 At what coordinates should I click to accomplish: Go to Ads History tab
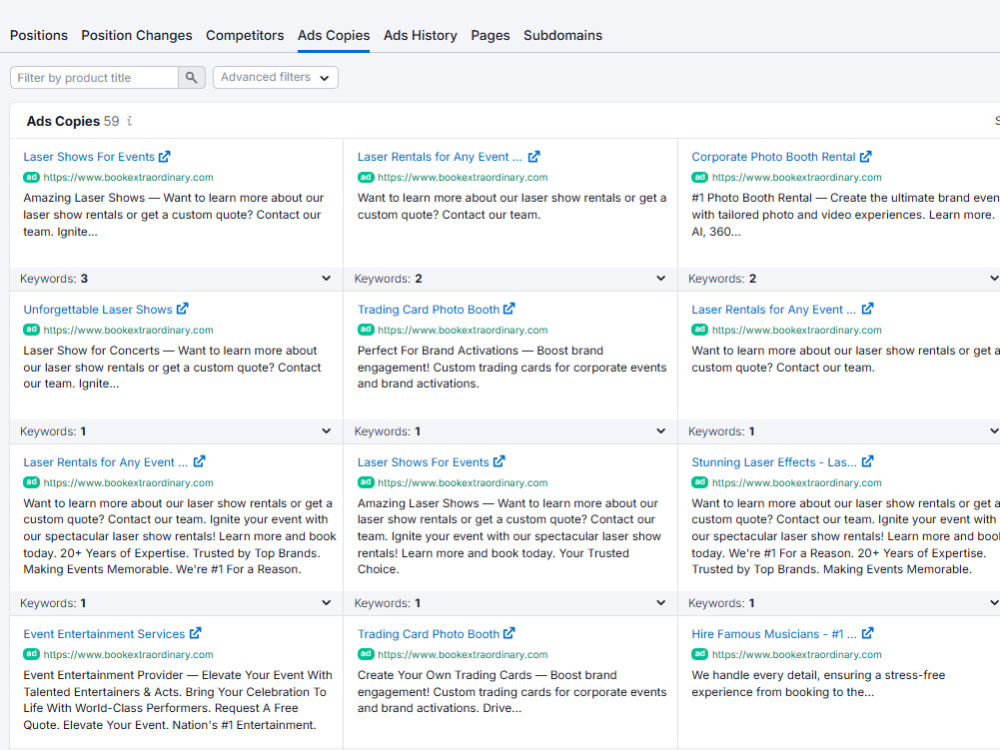click(x=420, y=35)
